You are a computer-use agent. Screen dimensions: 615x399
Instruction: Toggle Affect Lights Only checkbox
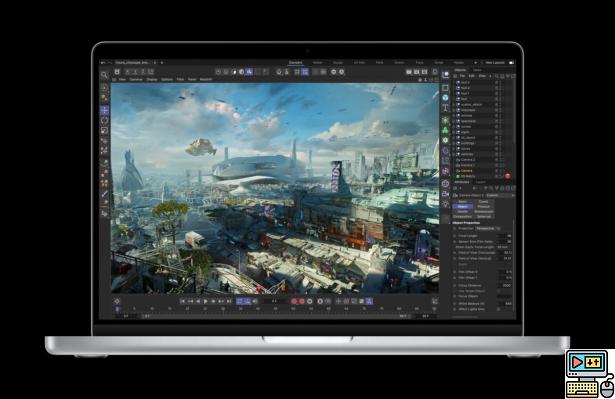tap(499, 309)
